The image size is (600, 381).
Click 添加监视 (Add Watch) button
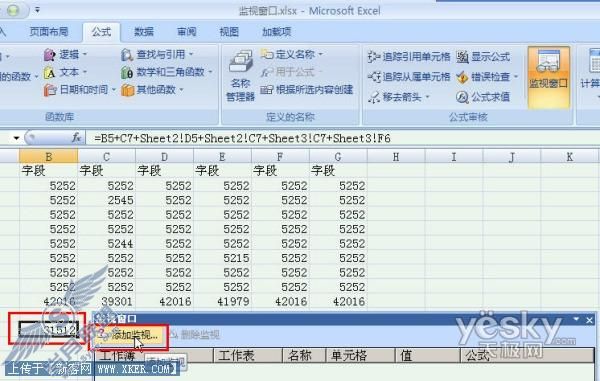pyautogui.click(x=129, y=335)
